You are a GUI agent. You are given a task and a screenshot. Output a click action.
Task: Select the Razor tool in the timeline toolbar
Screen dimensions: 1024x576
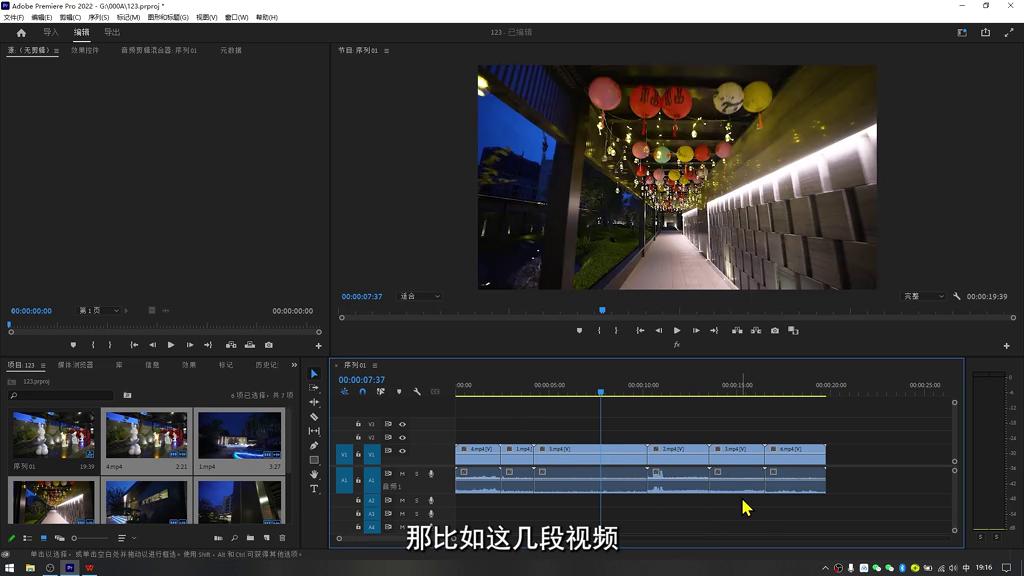tap(314, 418)
